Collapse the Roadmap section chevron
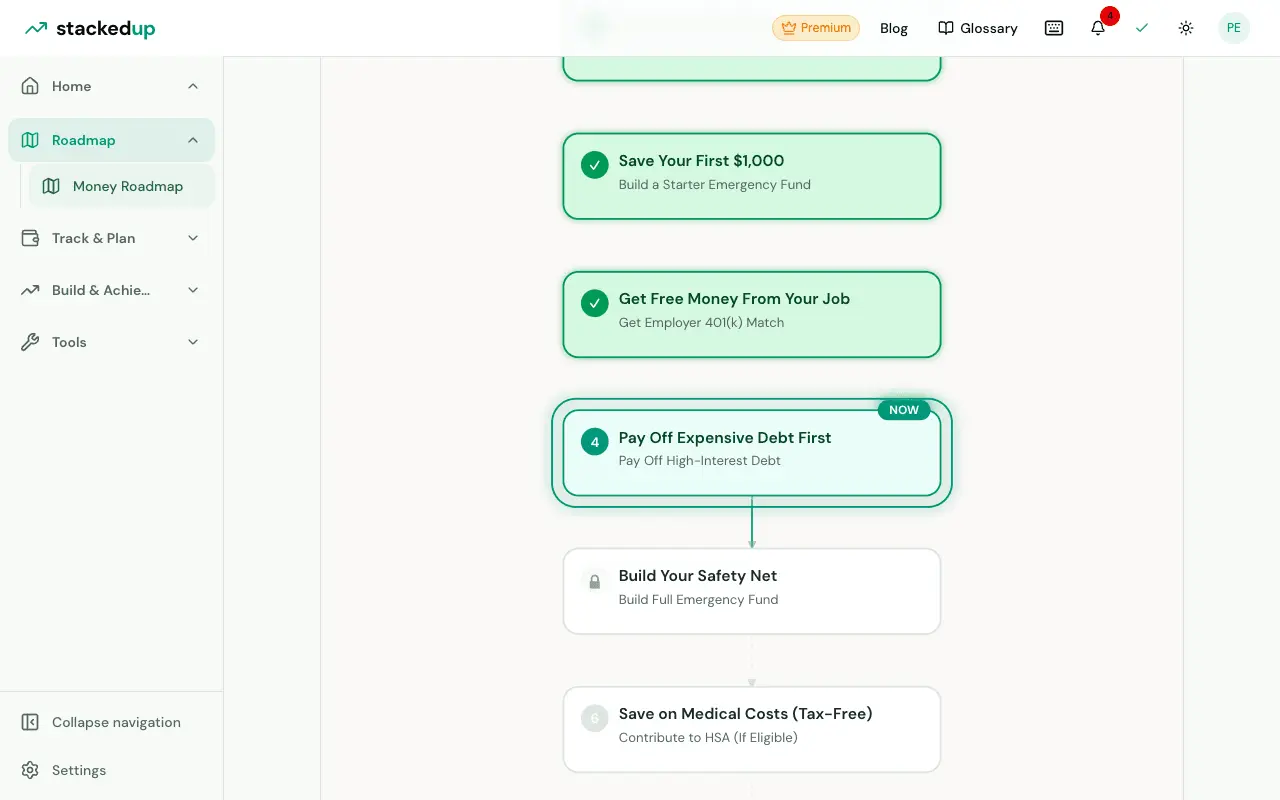Viewport: 1280px width, 800px height. 193,140
